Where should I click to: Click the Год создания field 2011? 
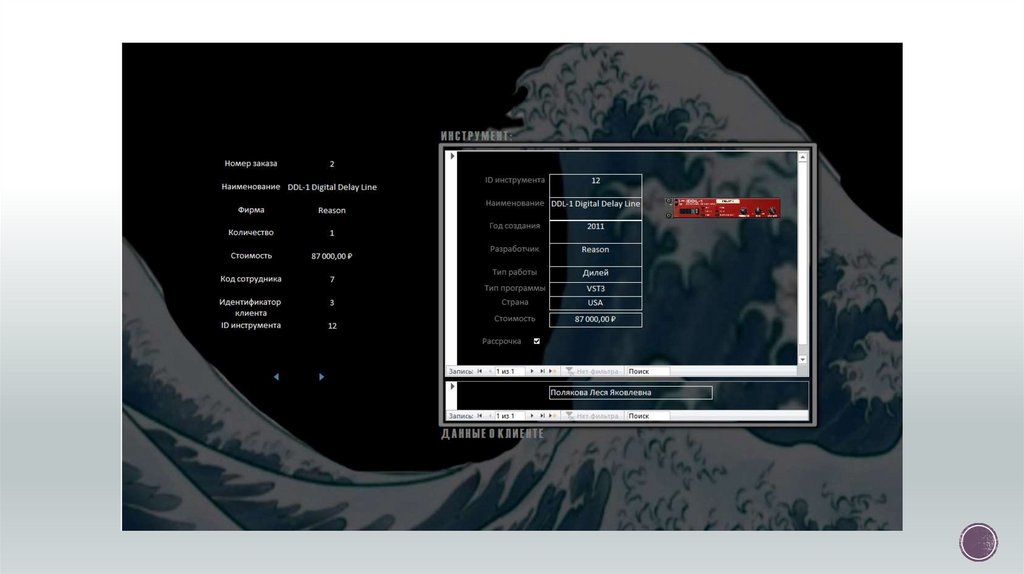(x=596, y=232)
